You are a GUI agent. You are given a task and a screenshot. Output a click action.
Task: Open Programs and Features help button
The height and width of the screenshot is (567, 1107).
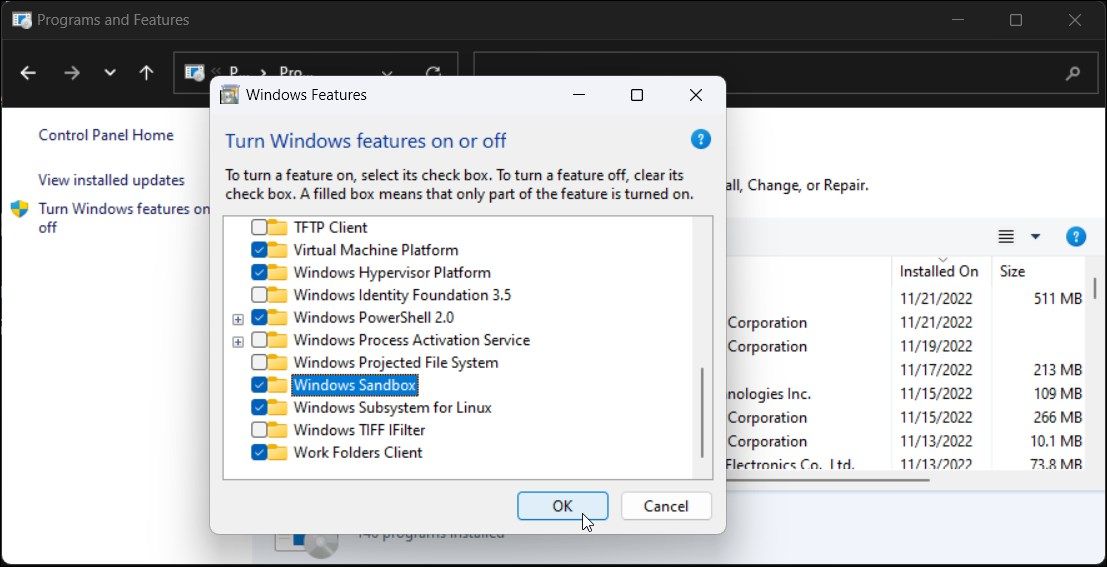tap(1076, 237)
